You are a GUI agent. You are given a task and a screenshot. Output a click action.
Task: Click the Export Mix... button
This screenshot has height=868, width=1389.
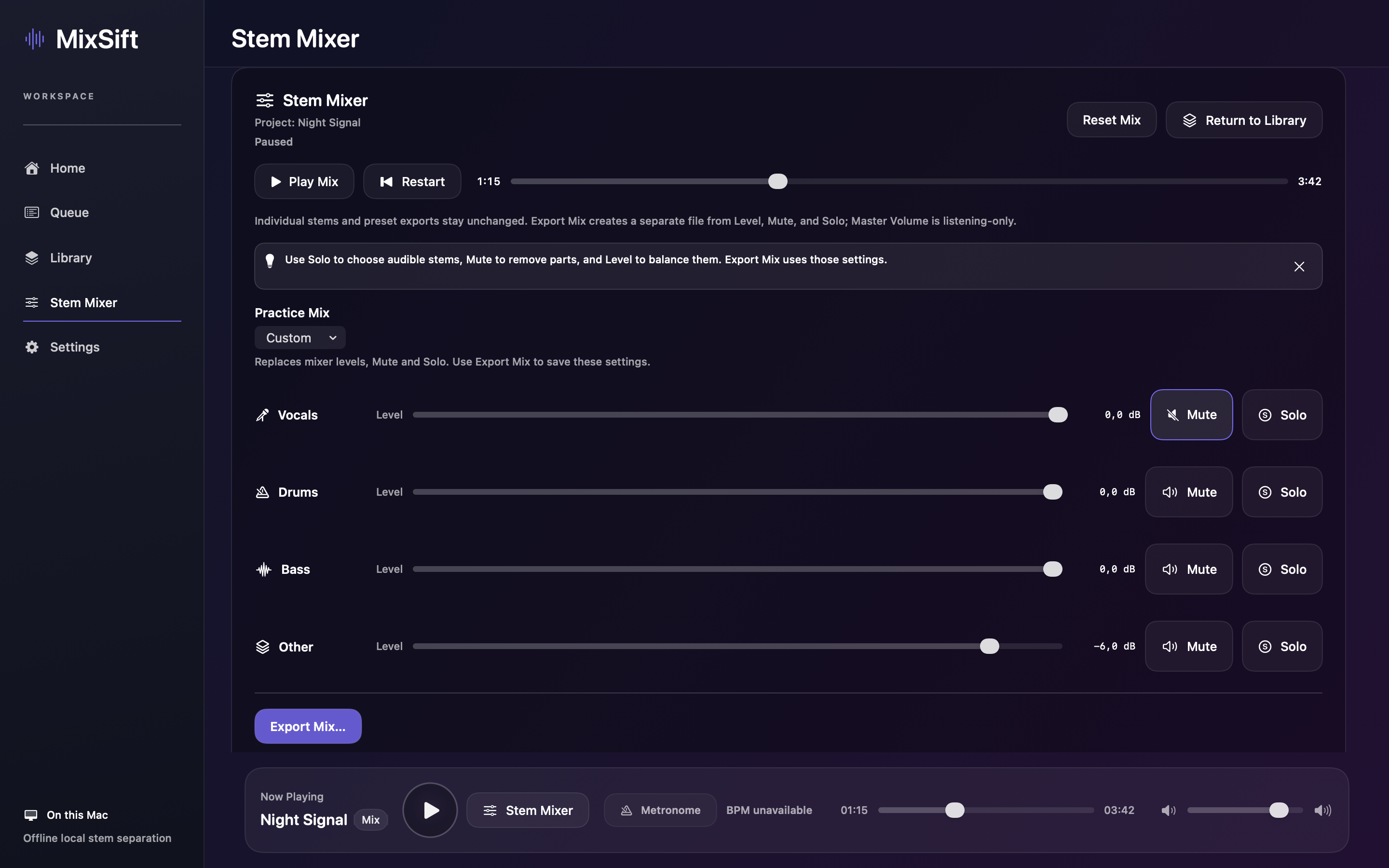pyautogui.click(x=308, y=726)
